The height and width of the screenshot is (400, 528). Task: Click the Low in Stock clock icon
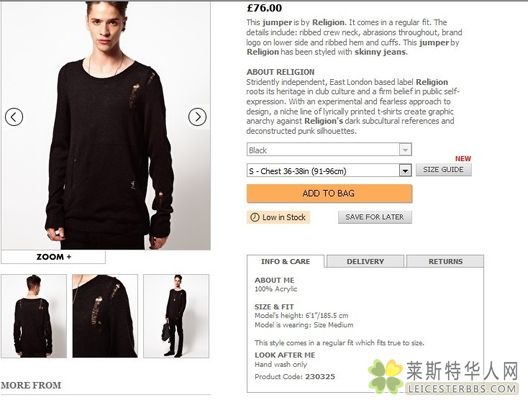[x=255, y=217]
